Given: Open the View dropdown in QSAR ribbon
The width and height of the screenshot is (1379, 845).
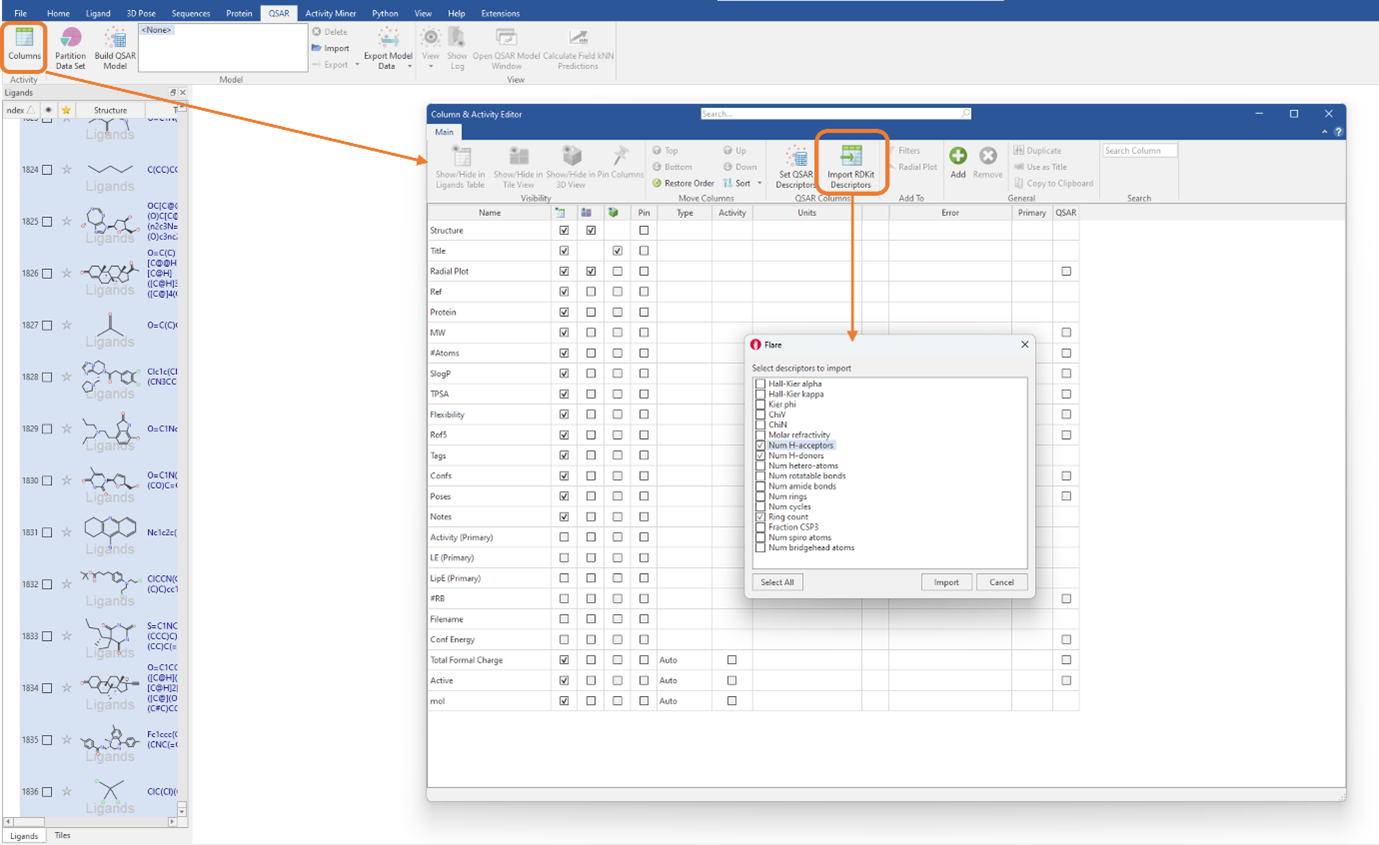Looking at the screenshot, I should (431, 67).
